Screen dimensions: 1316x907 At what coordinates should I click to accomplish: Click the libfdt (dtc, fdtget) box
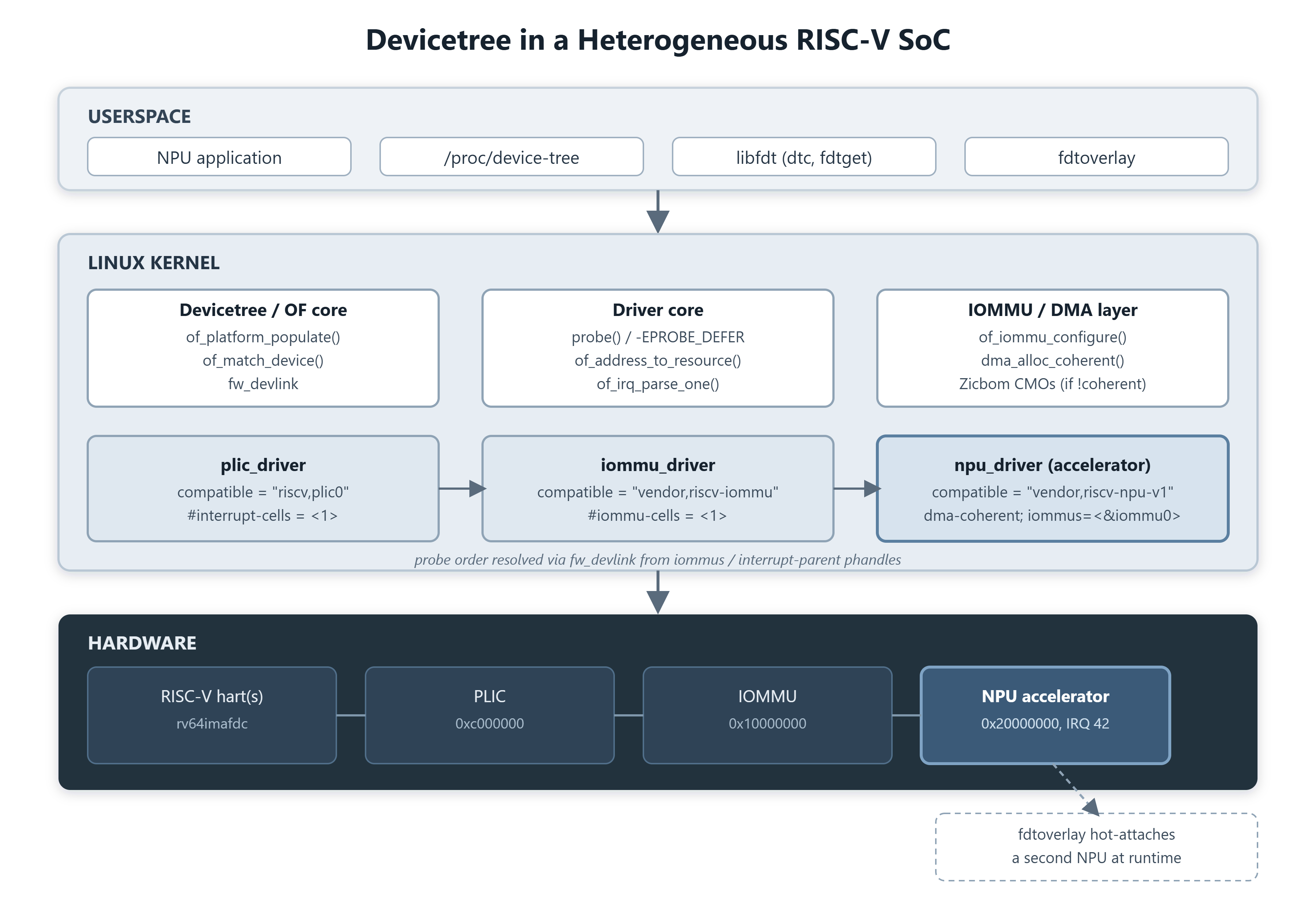pos(804,157)
